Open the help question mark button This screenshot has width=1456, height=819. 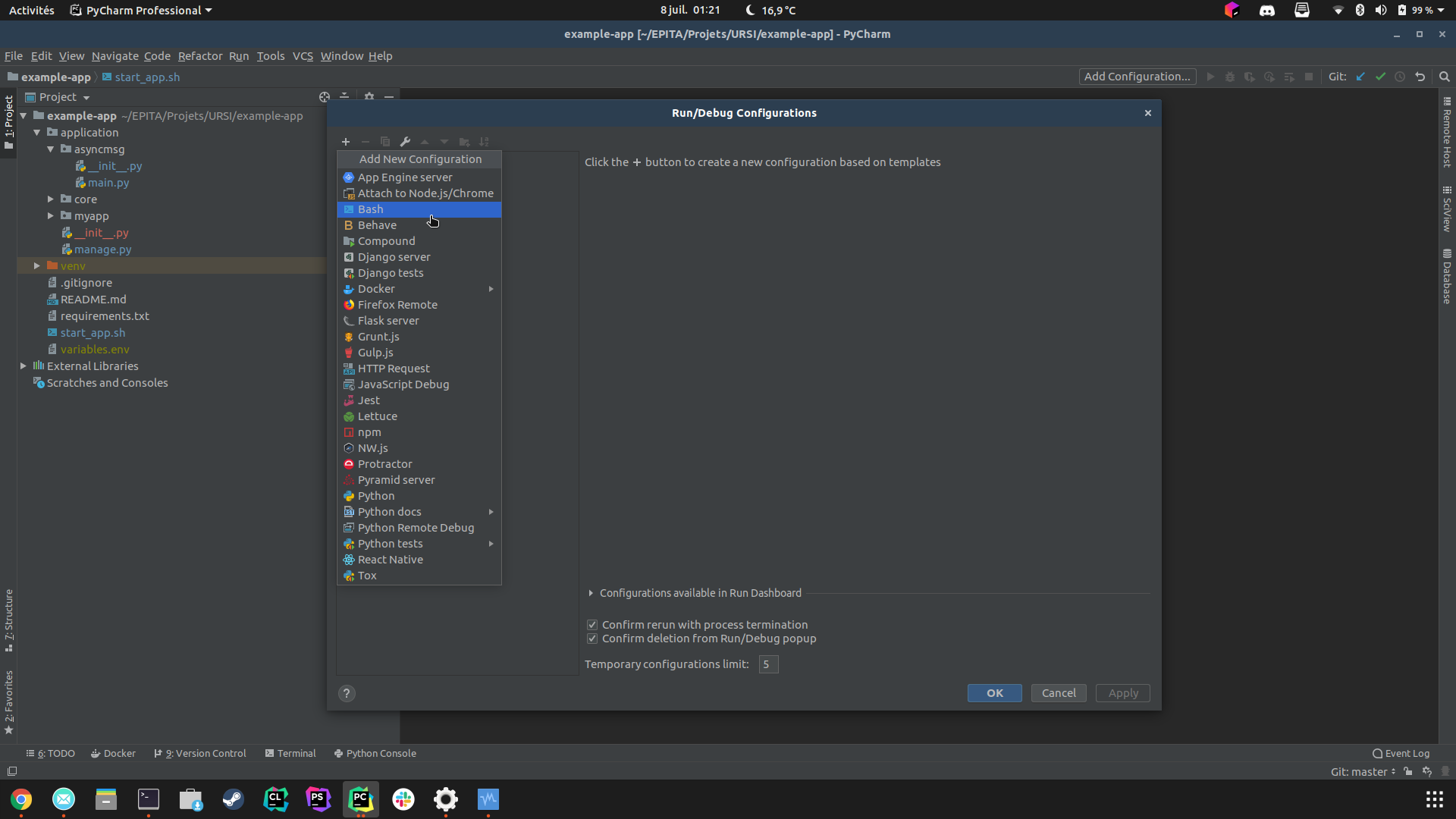[347, 693]
